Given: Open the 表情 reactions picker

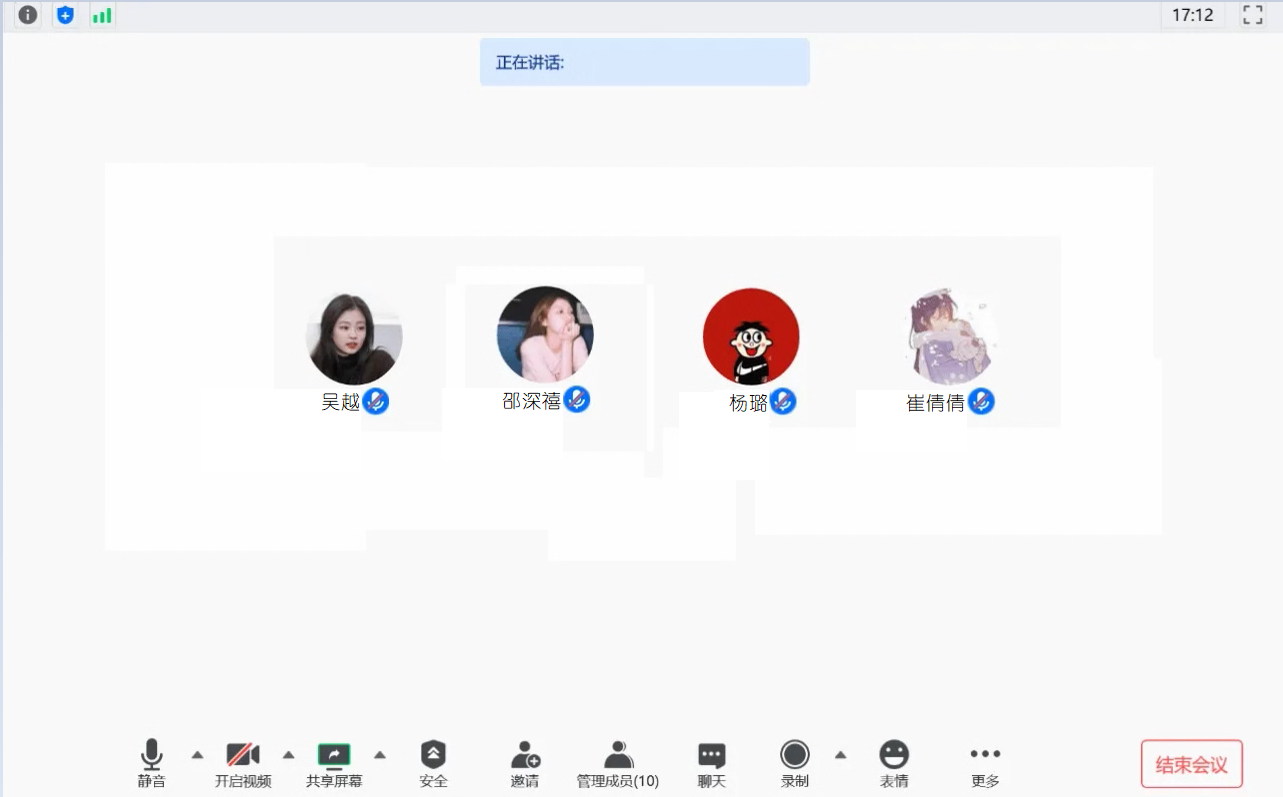Looking at the screenshot, I should (894, 764).
